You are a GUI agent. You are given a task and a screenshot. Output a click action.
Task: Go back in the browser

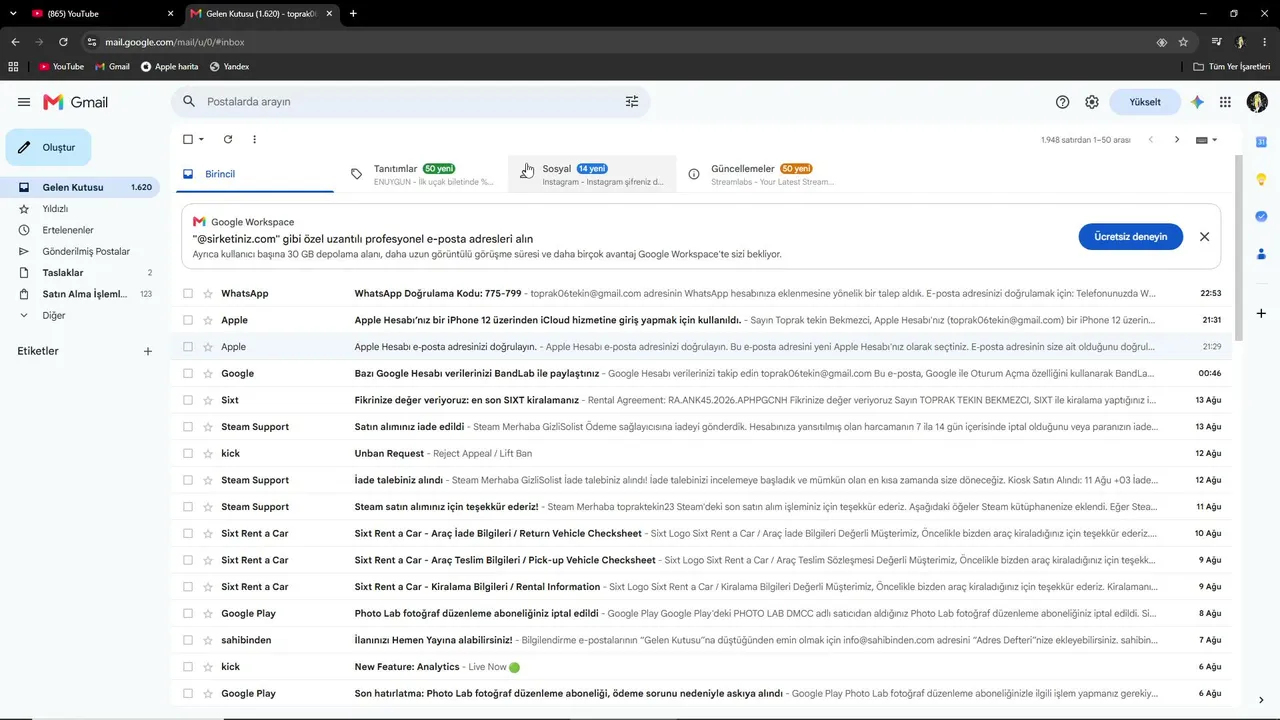[15, 42]
